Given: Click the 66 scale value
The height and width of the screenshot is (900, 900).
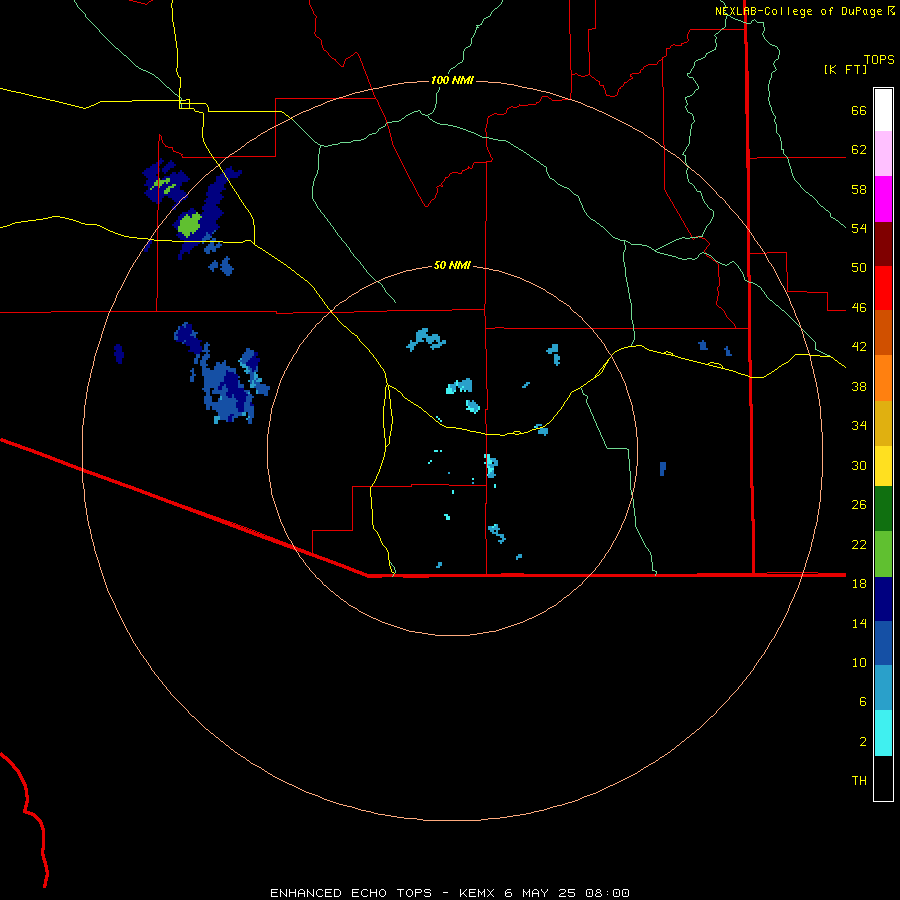Looking at the screenshot, I should 859,111.
